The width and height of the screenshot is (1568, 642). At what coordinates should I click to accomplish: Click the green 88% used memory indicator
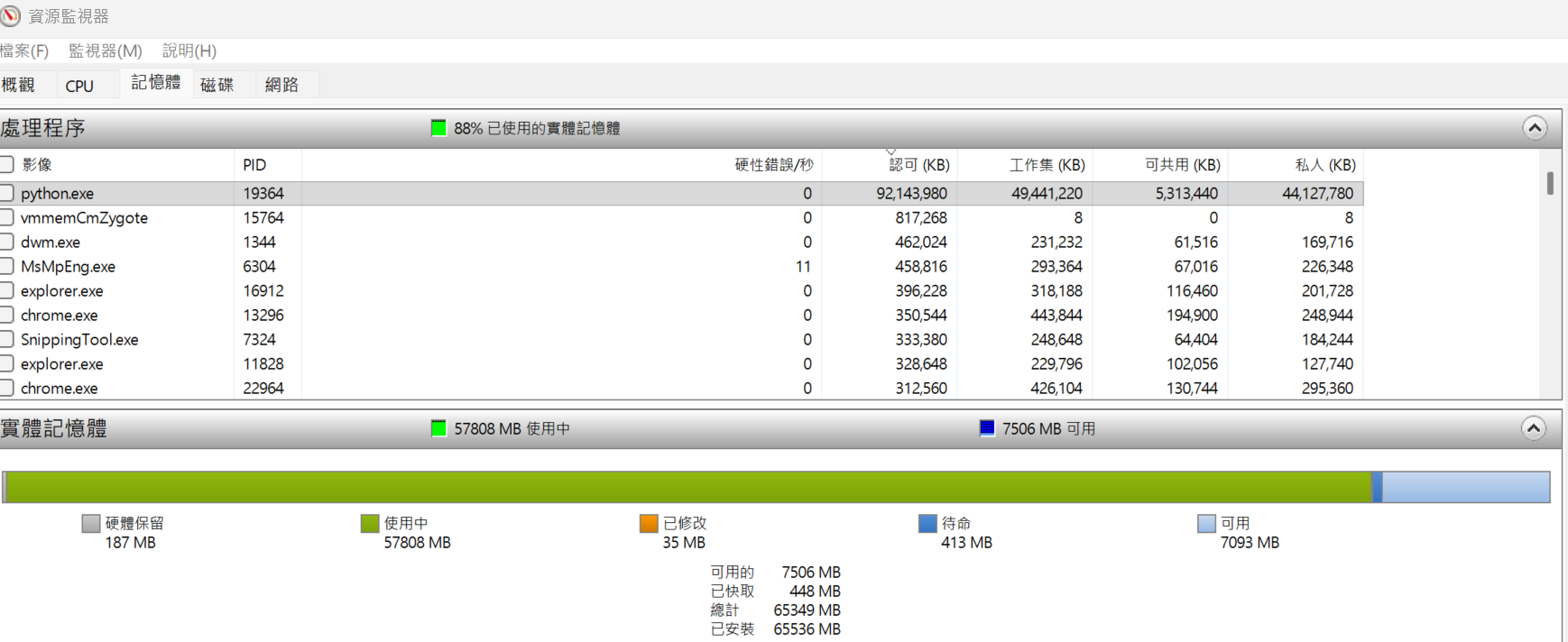click(438, 128)
